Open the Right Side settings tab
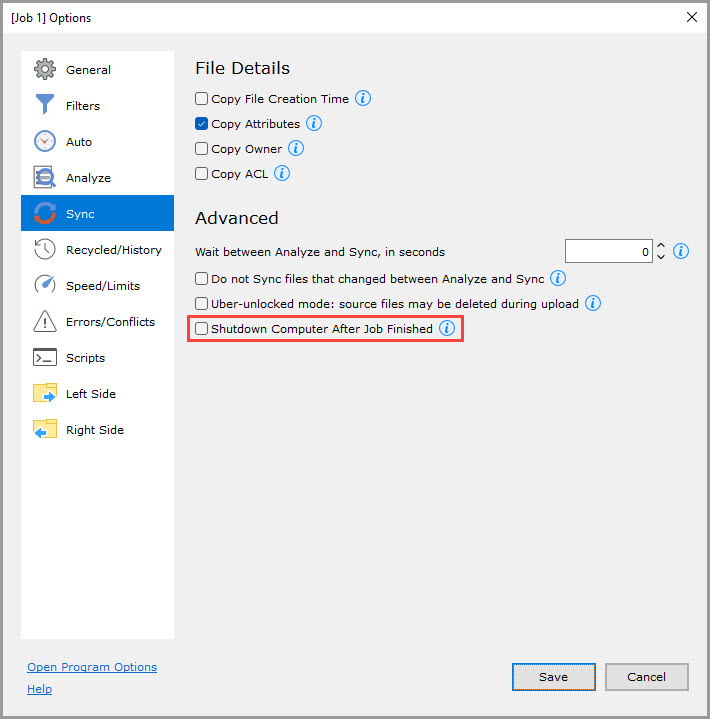 [94, 430]
